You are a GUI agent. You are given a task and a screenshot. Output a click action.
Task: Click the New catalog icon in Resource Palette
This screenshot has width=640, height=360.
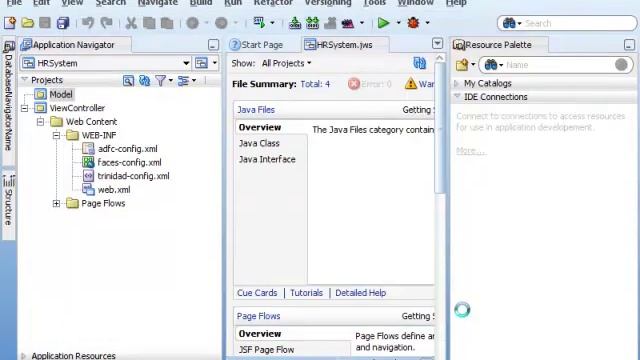pos(462,64)
